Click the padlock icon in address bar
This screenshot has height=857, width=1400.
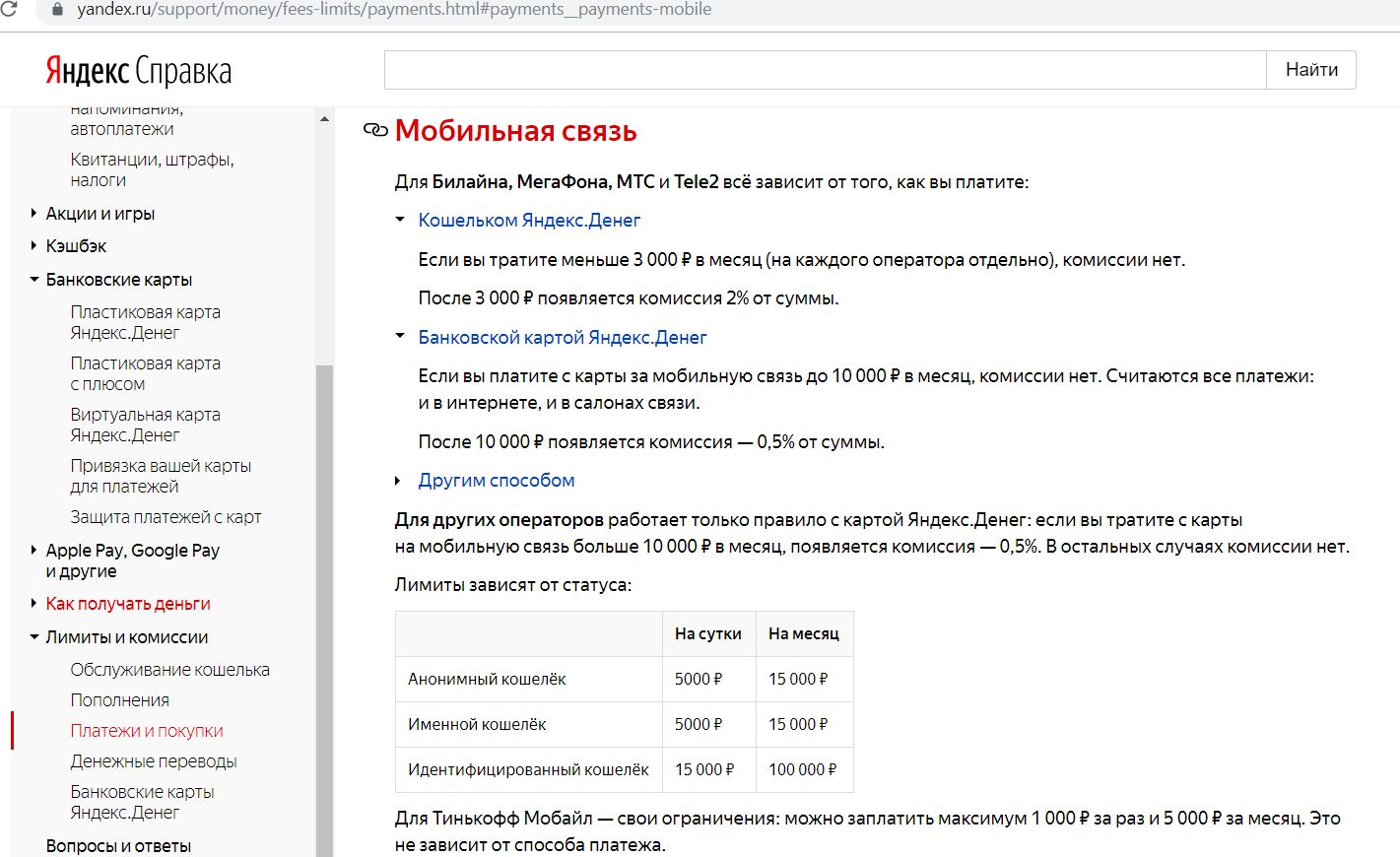[57, 10]
